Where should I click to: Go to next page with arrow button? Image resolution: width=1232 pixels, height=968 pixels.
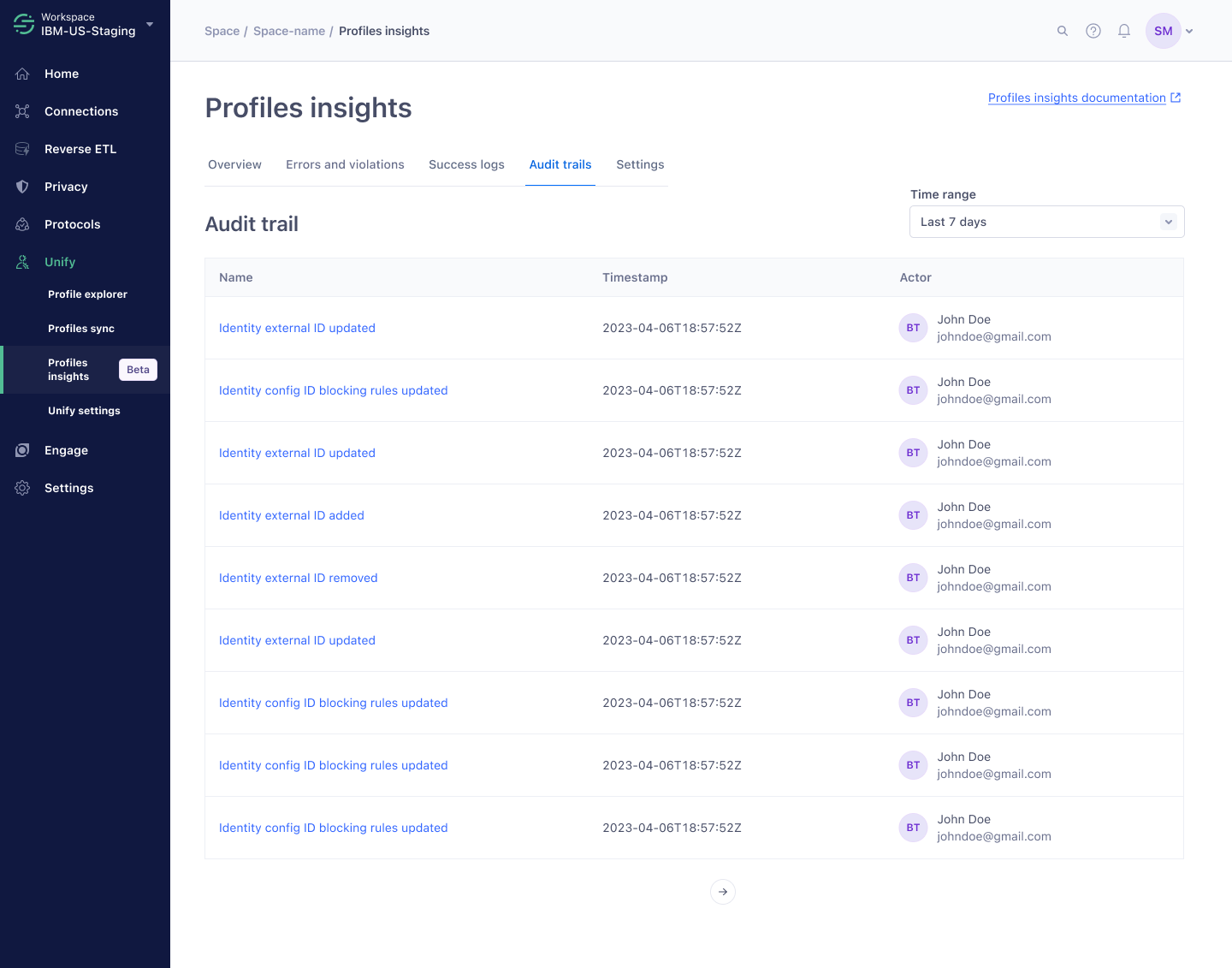coord(723,892)
